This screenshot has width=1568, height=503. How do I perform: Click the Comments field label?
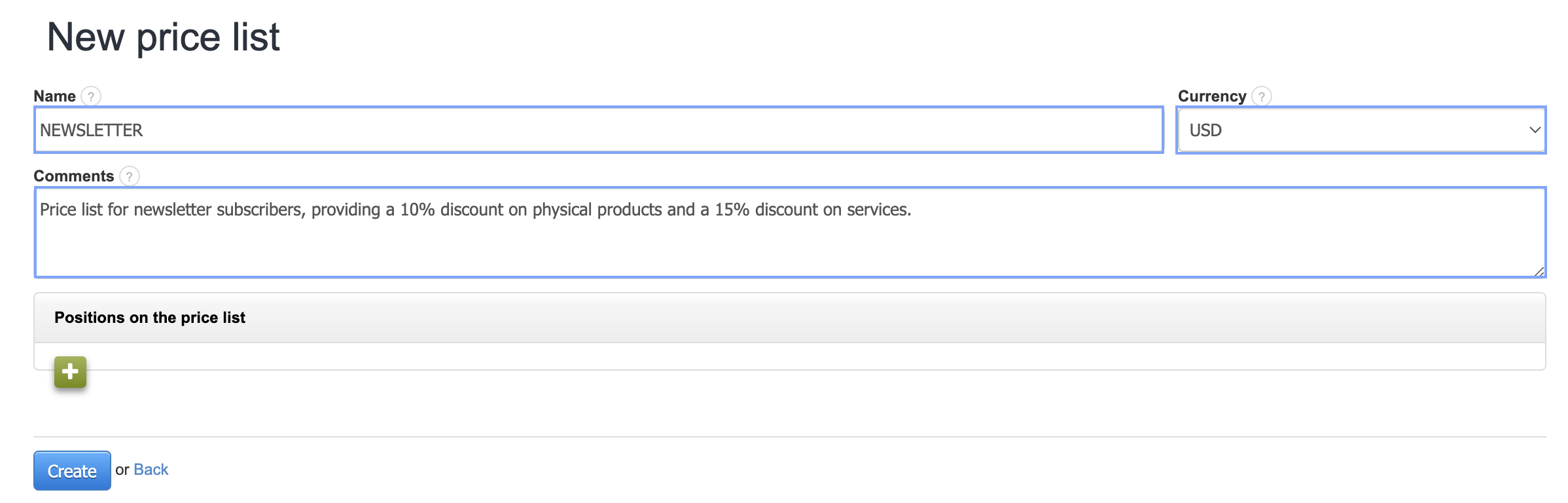click(x=74, y=176)
